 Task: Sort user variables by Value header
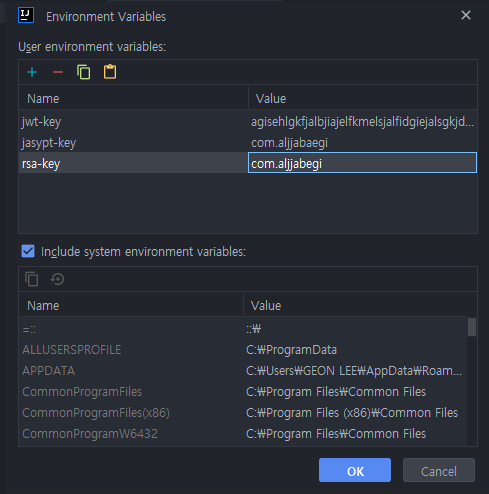363,99
